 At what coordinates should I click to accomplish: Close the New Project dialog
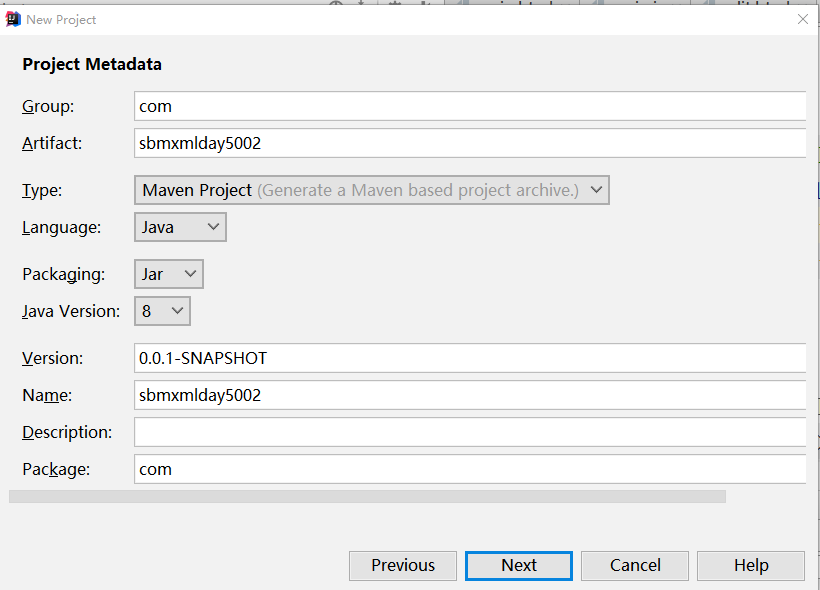[x=803, y=19]
